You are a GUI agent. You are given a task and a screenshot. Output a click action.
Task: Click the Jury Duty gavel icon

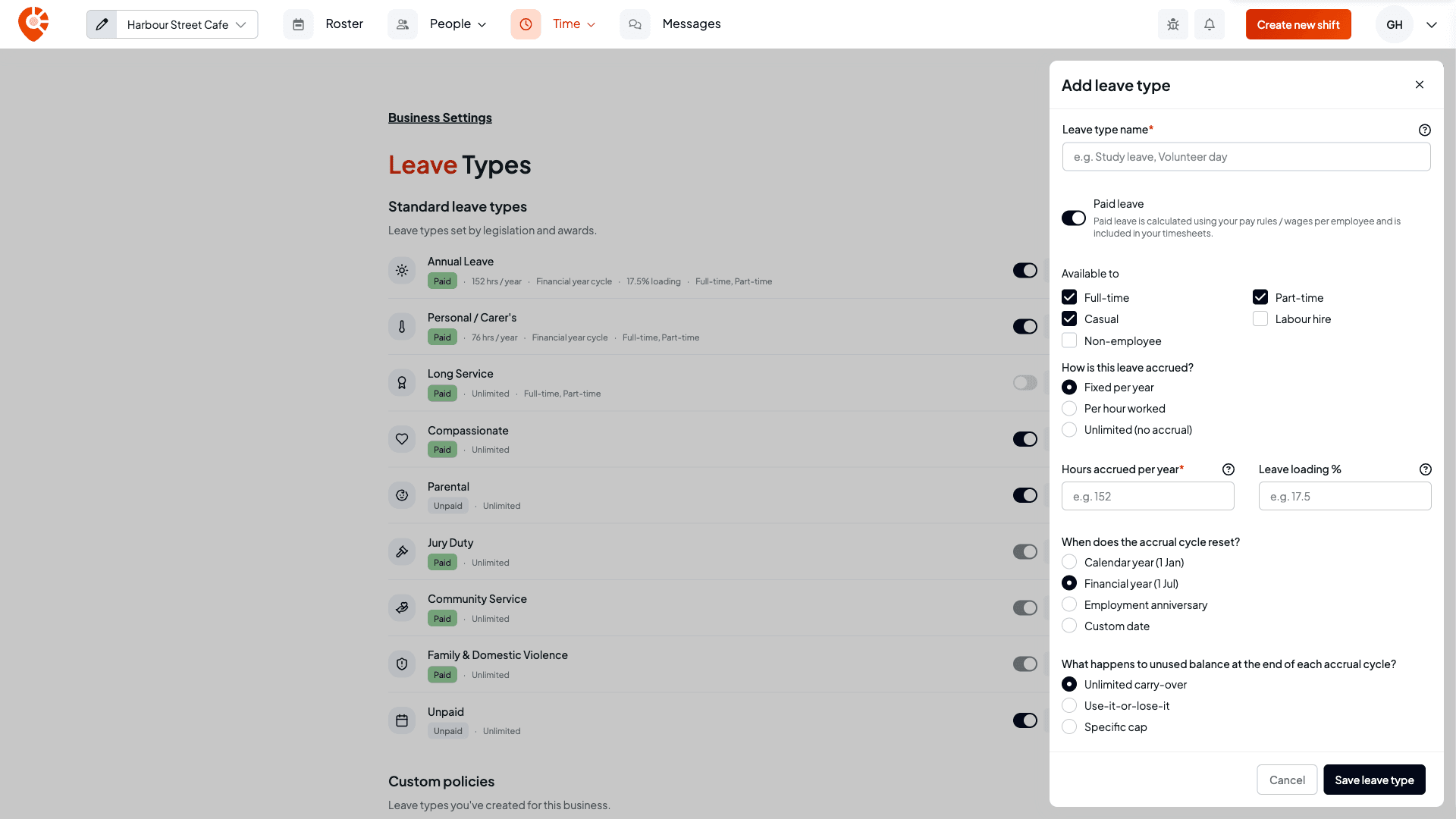coord(402,552)
